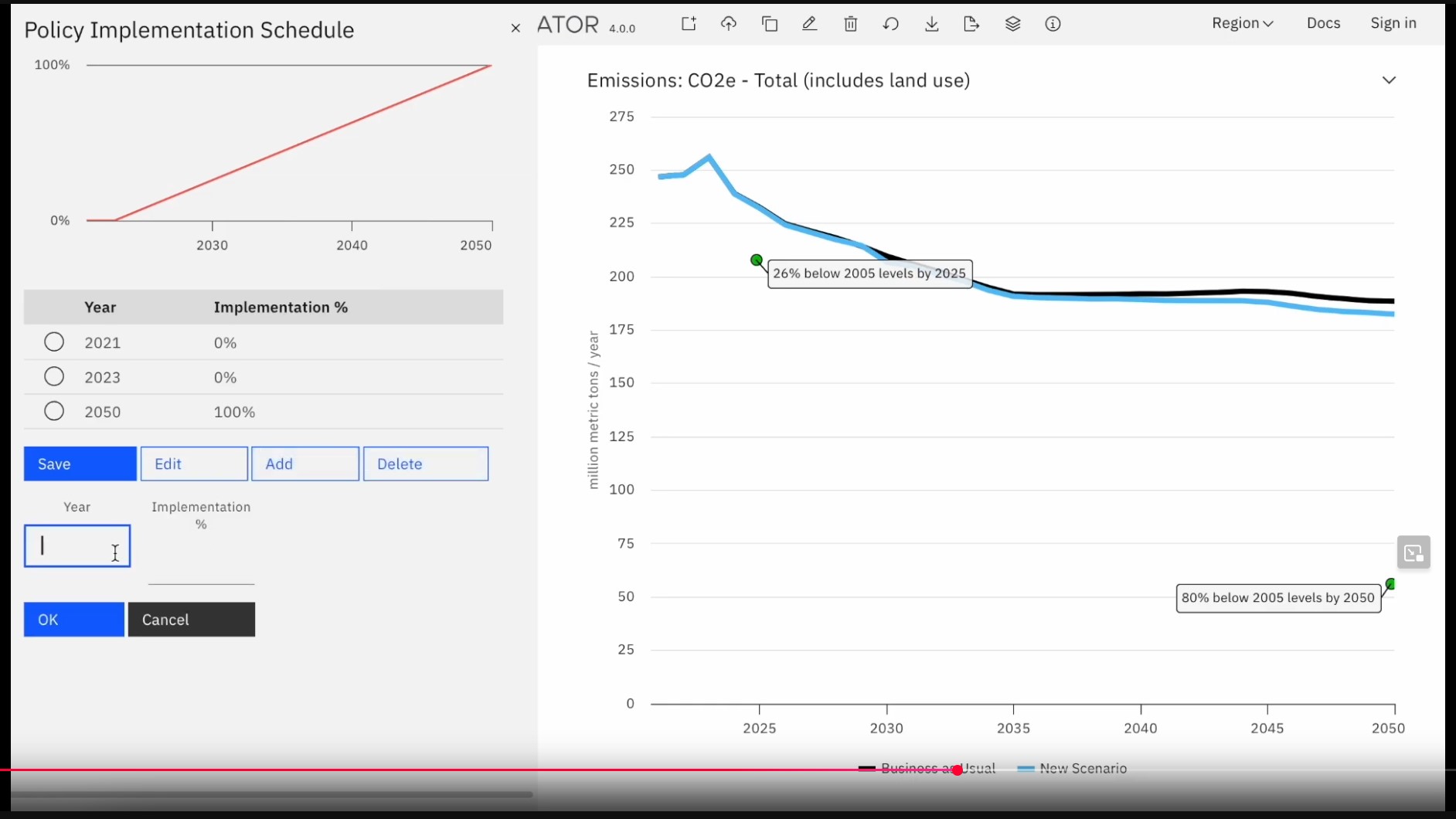
Task: Click the stacked layers icon
Action: pyautogui.click(x=1013, y=24)
